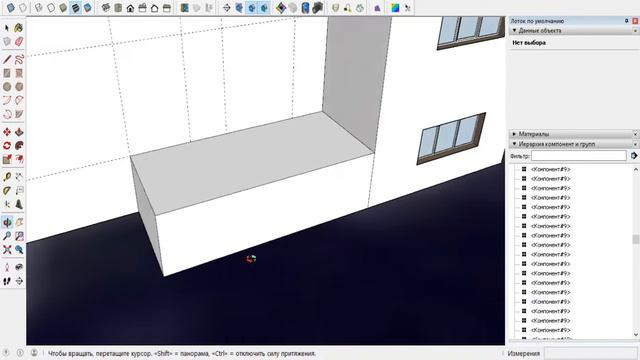Select the Eraser tool
The height and width of the screenshot is (360, 640).
[x=19, y=42]
